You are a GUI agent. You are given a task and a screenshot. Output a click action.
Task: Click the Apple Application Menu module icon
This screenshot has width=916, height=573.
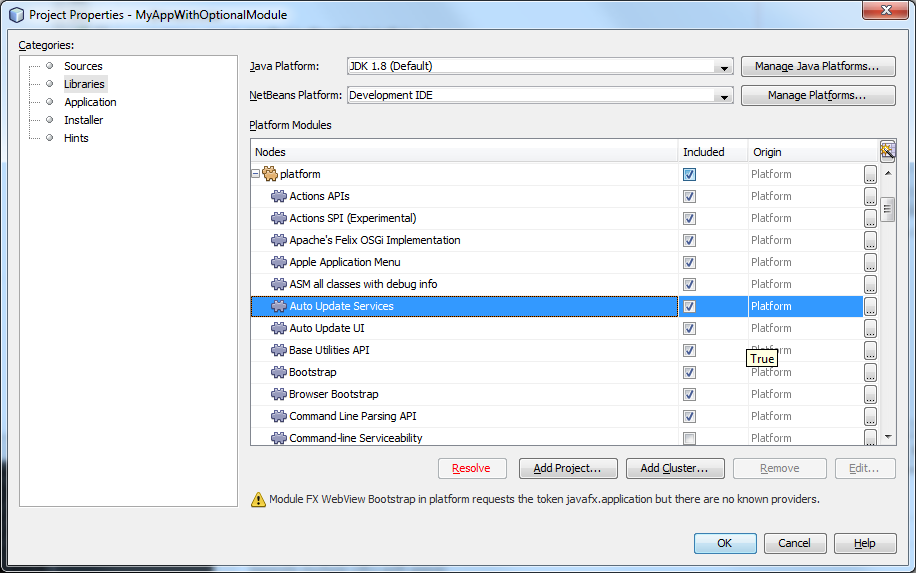click(279, 262)
